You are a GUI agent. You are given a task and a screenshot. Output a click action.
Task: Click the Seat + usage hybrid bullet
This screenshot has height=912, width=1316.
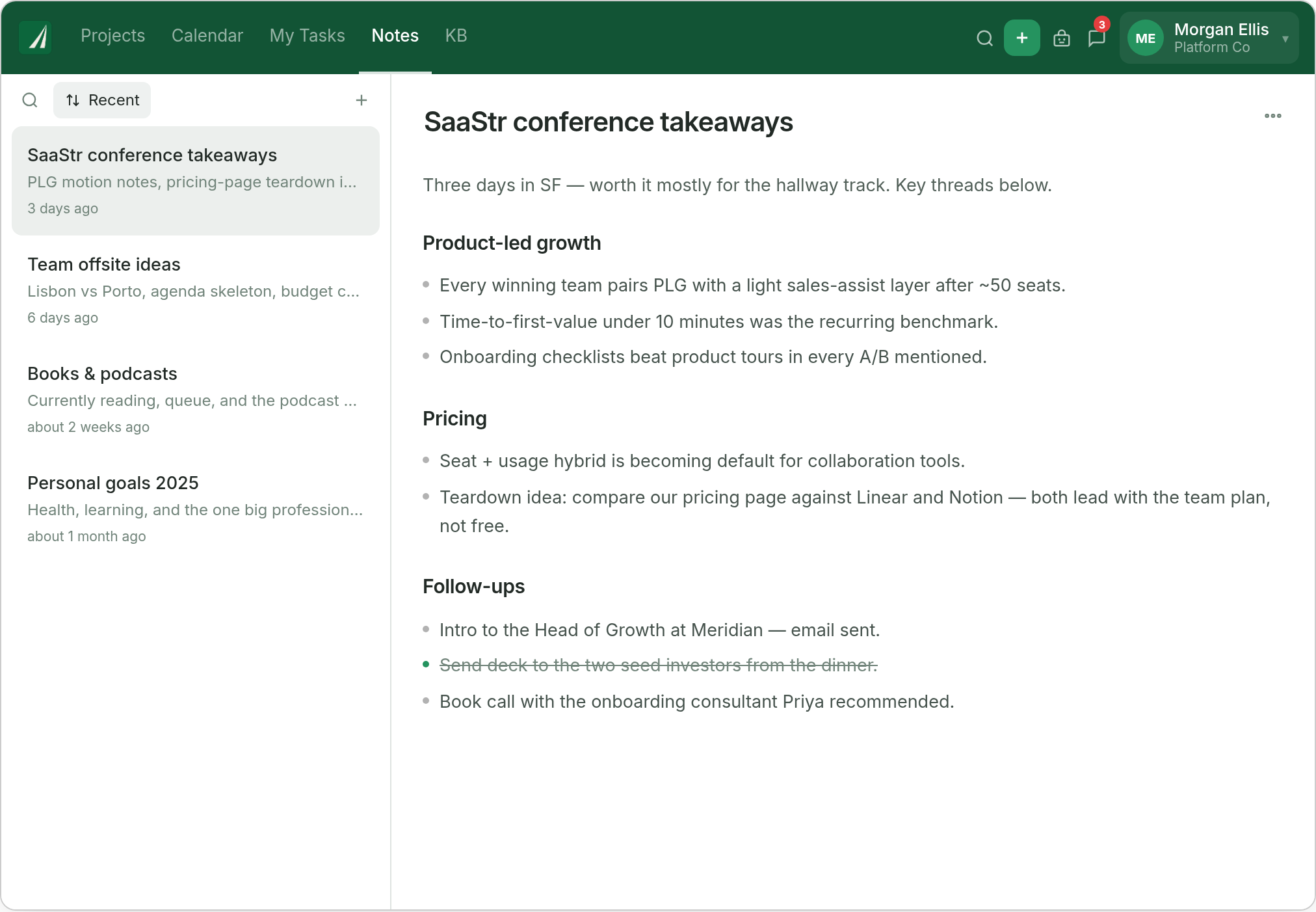tap(702, 461)
